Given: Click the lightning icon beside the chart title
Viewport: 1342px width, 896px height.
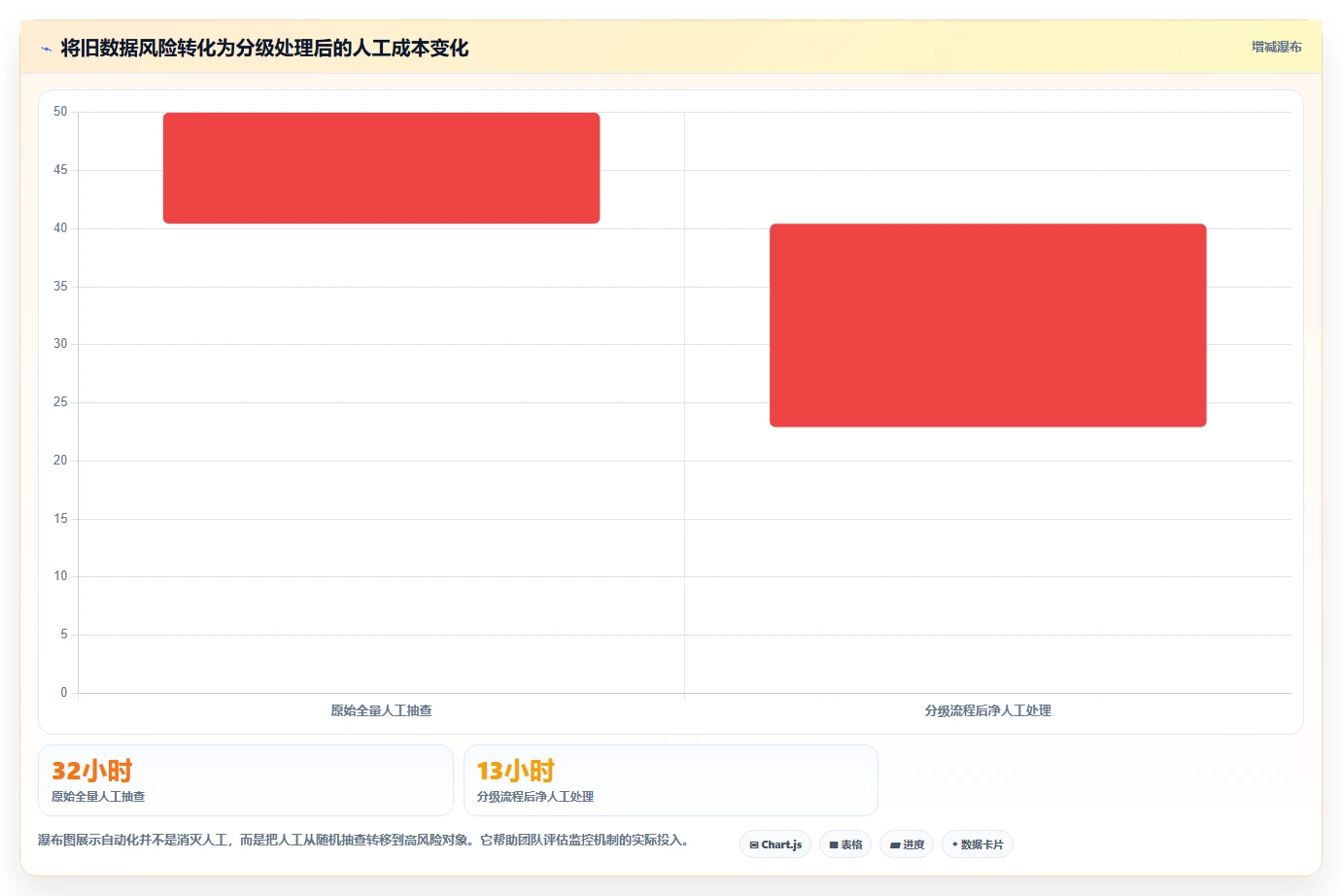Looking at the screenshot, I should (46, 49).
